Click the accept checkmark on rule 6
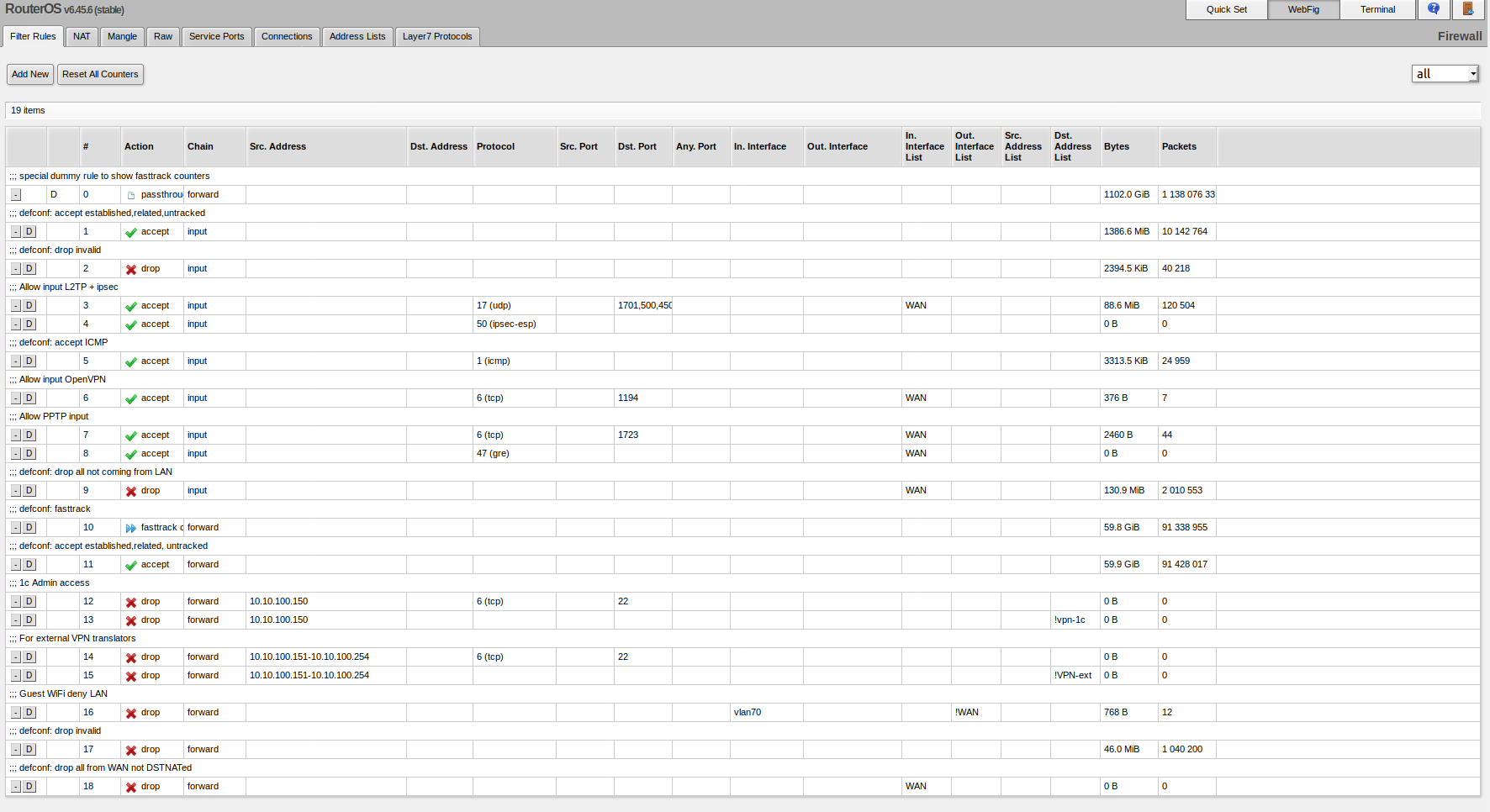The height and width of the screenshot is (812, 1490). (x=131, y=398)
